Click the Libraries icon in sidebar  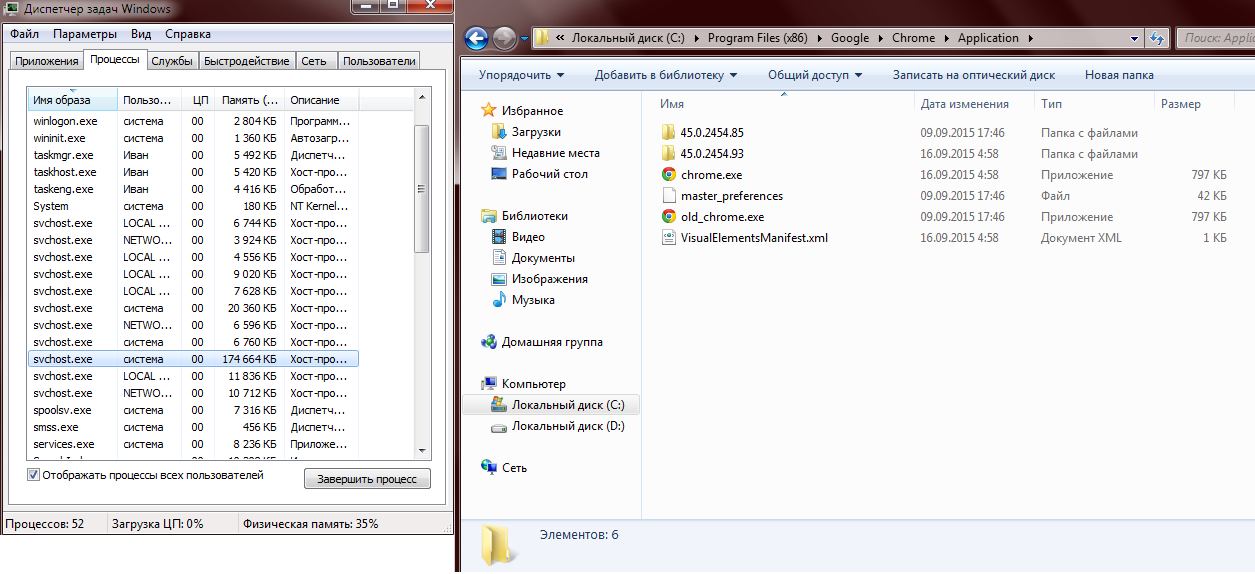[489, 215]
